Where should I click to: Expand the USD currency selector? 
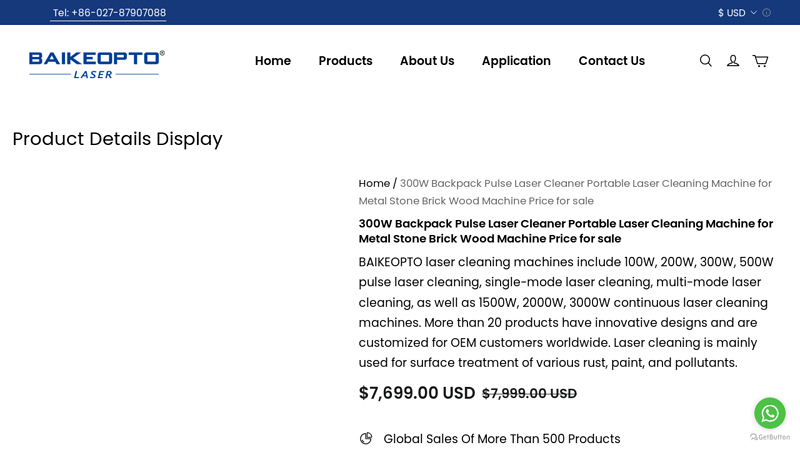[x=737, y=13]
